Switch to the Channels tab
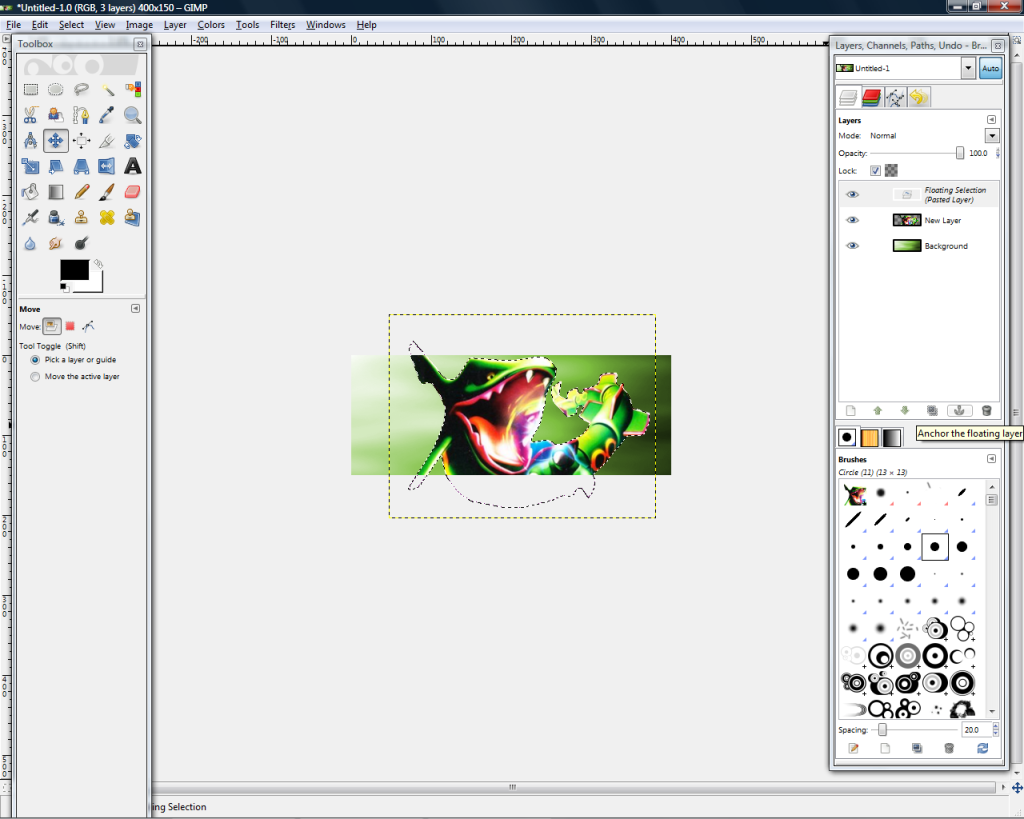Image resolution: width=1024 pixels, height=819 pixels. coord(871,98)
